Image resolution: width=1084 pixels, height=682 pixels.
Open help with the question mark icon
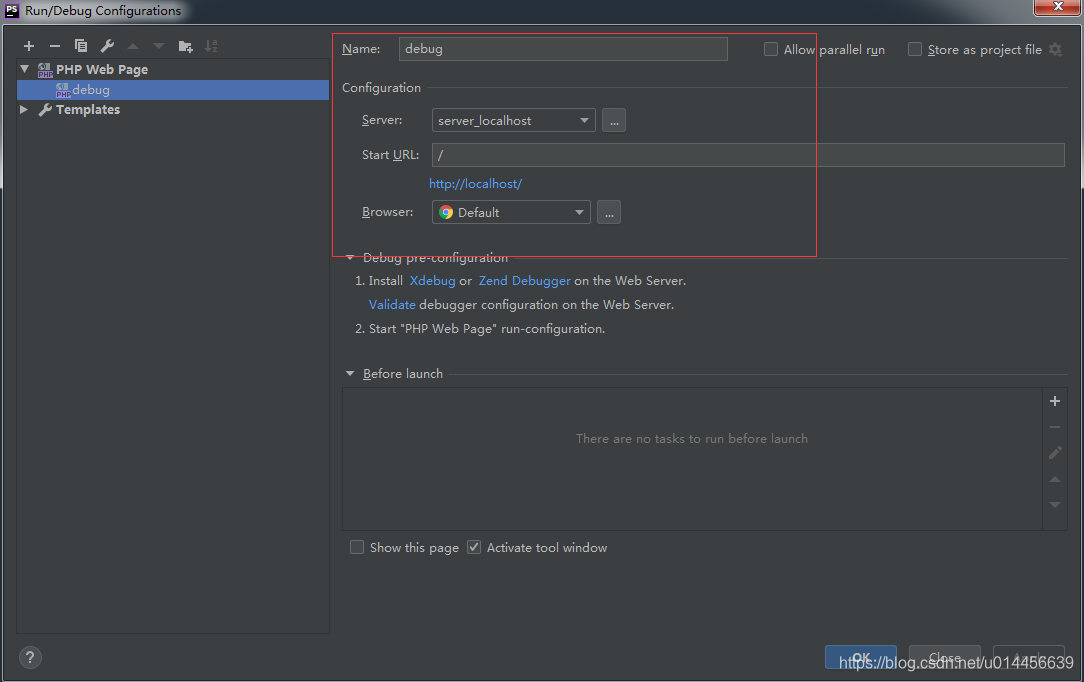29,657
